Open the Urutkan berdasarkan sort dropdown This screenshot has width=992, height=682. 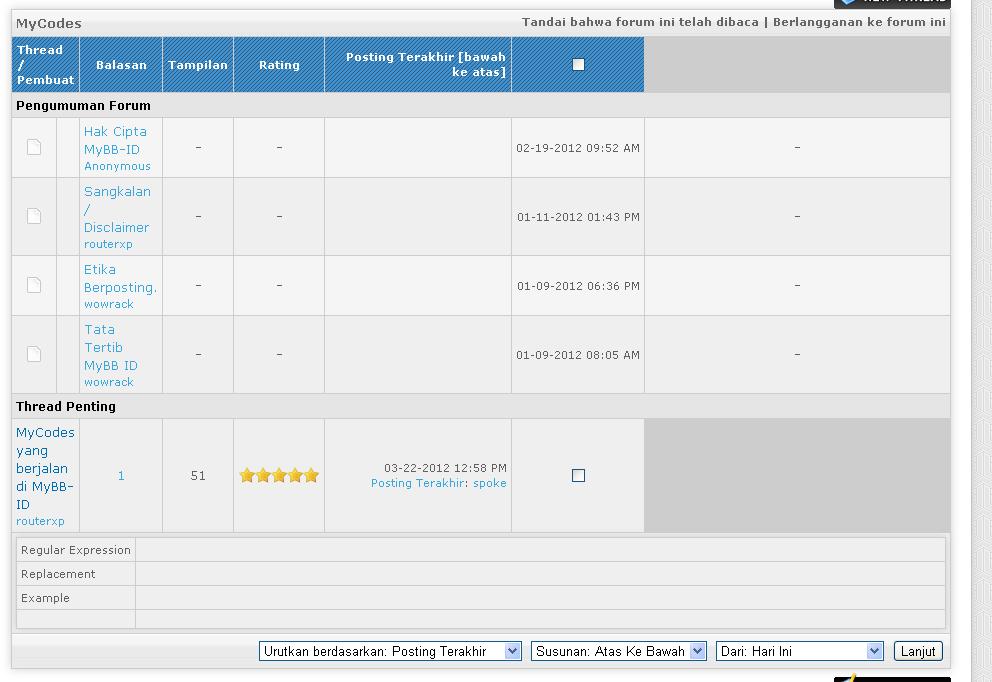[390, 651]
